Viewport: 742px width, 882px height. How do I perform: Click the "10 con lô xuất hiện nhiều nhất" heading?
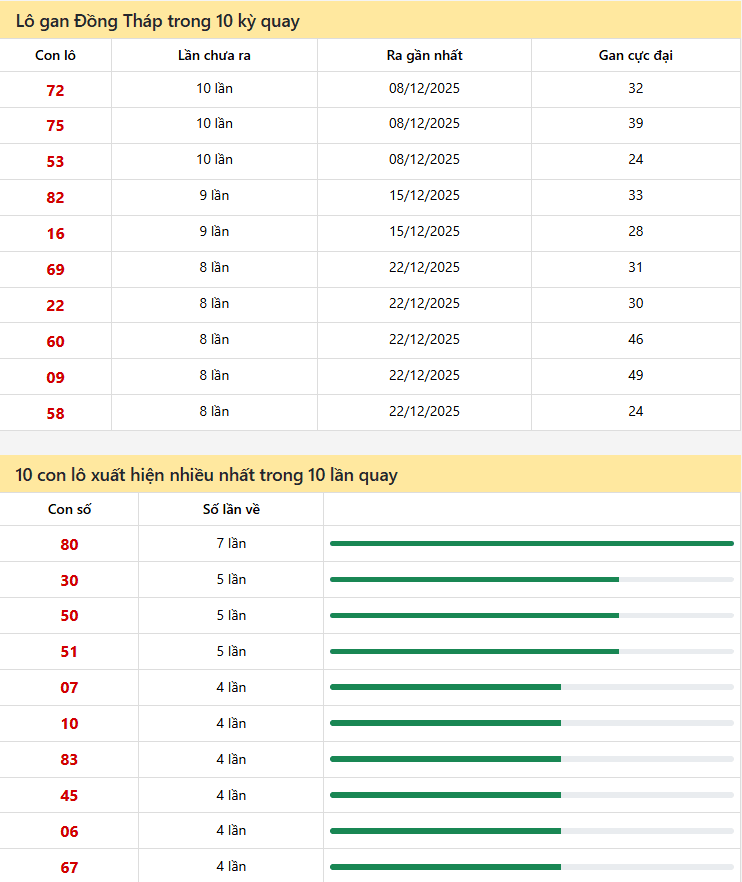[206, 475]
